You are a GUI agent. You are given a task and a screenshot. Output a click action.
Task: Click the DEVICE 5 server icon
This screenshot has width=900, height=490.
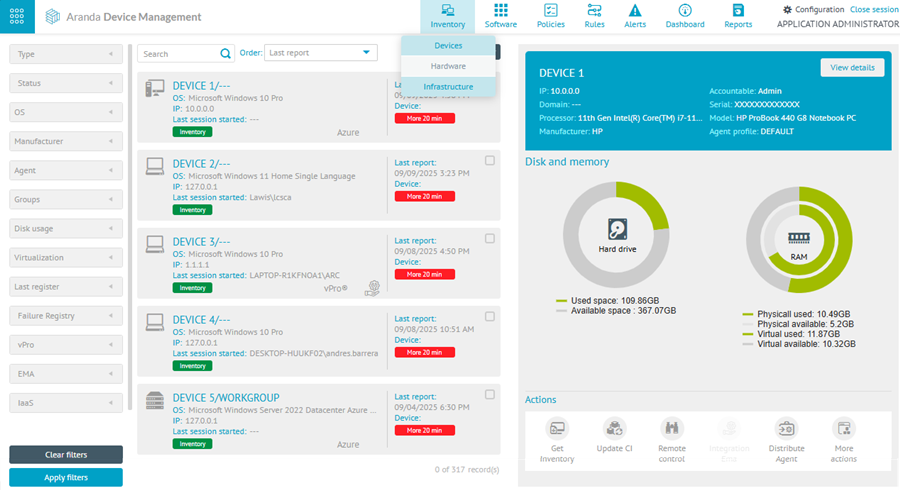click(x=154, y=400)
